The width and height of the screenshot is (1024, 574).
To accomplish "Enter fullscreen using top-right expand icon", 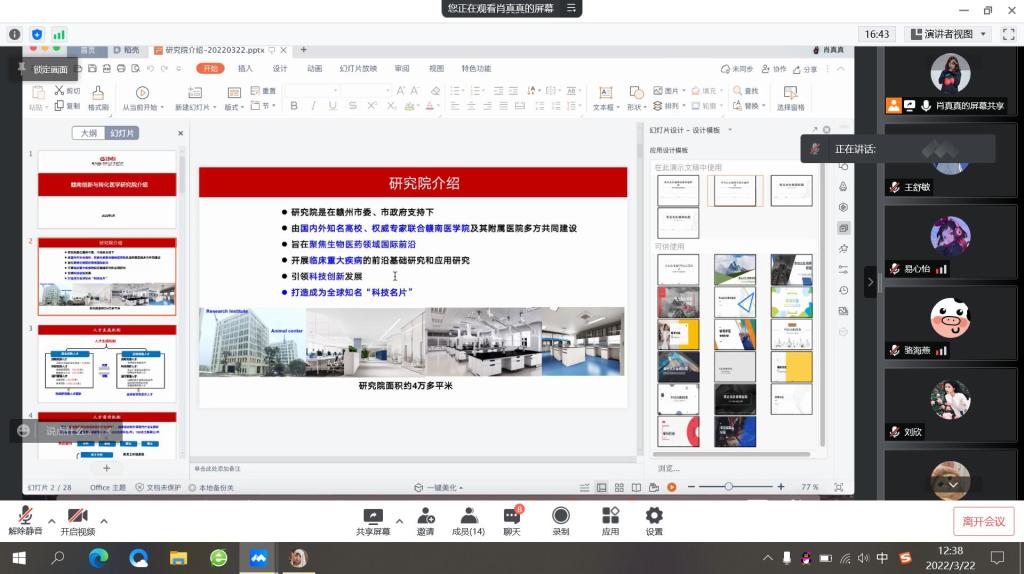I will 1007,34.
